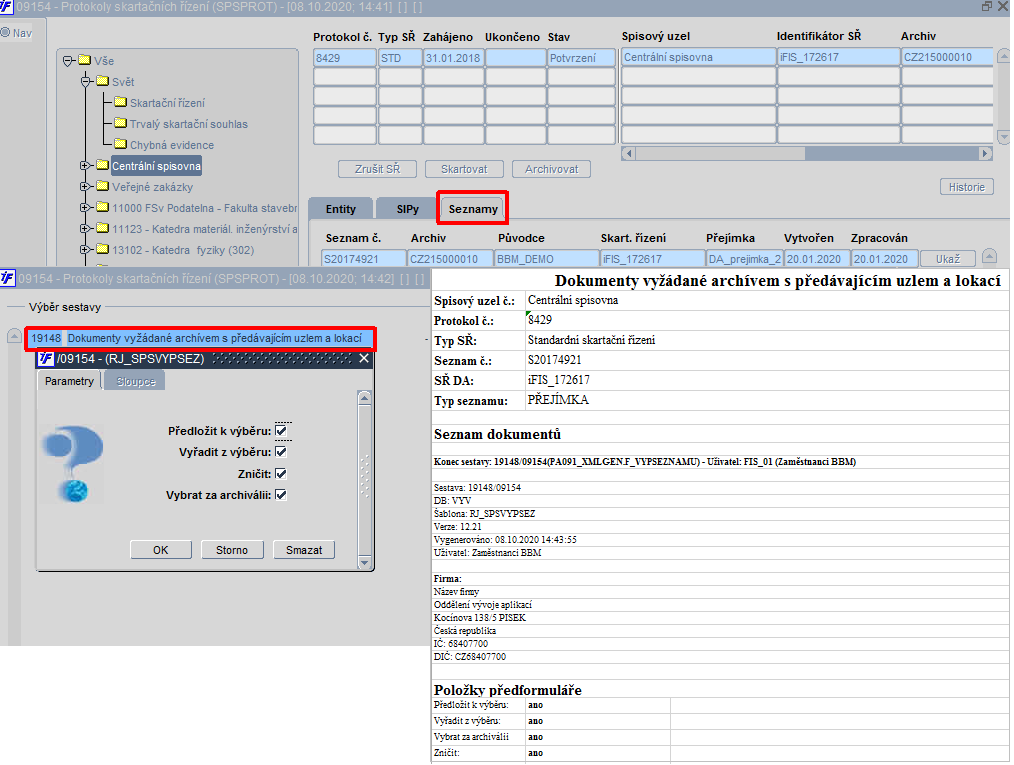The image size is (1014, 765).
Task: Switch to the Entity tab
Action: [340, 209]
